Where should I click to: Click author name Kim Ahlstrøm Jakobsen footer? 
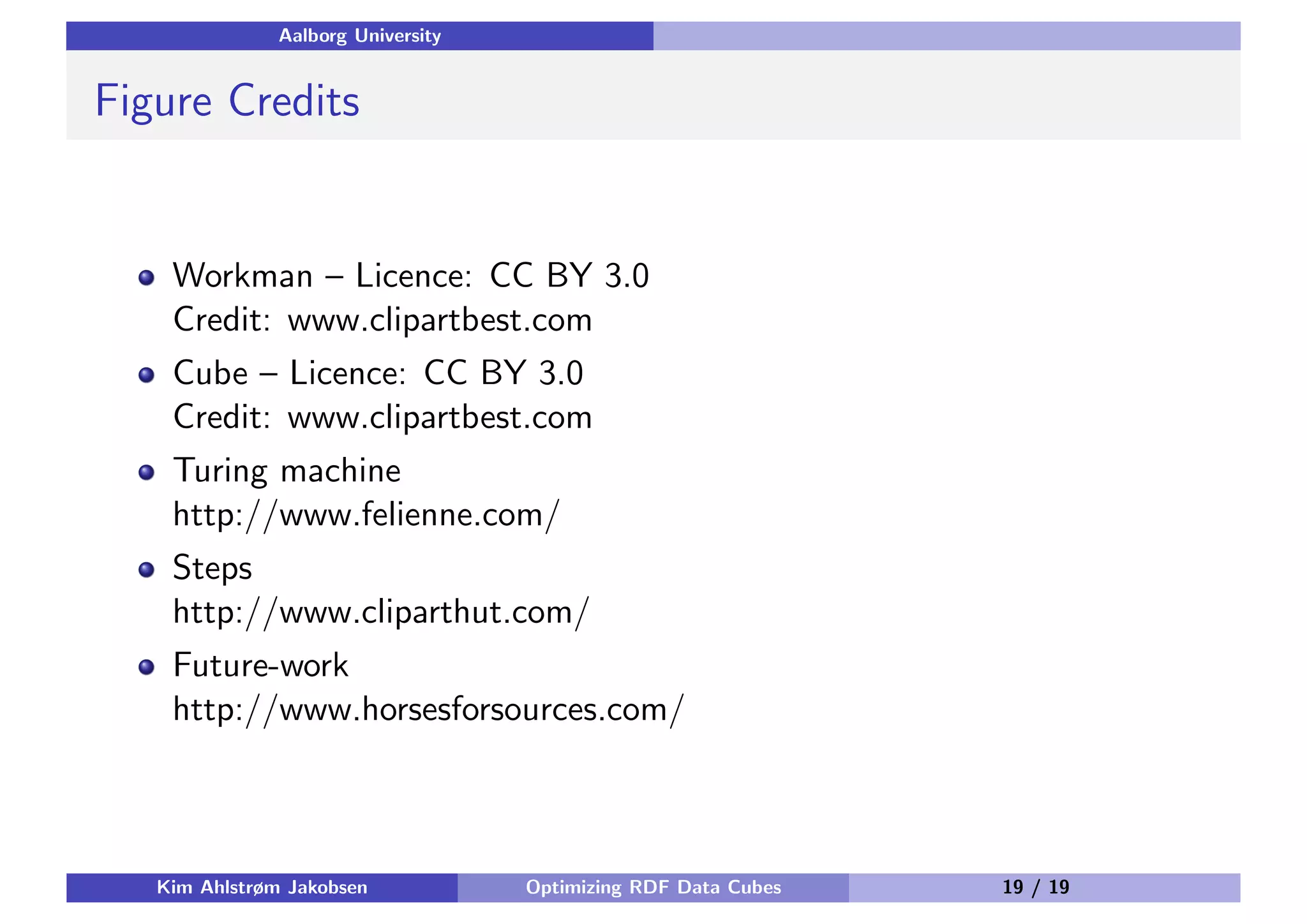pyautogui.click(x=262, y=887)
